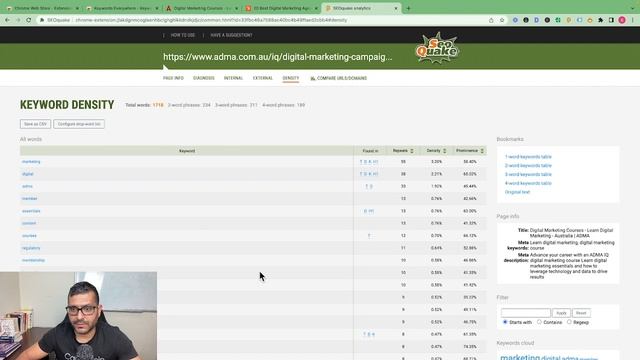Sort the table by Prominence column arrows
Viewport: 640px width, 360px height.
[x=482, y=151]
